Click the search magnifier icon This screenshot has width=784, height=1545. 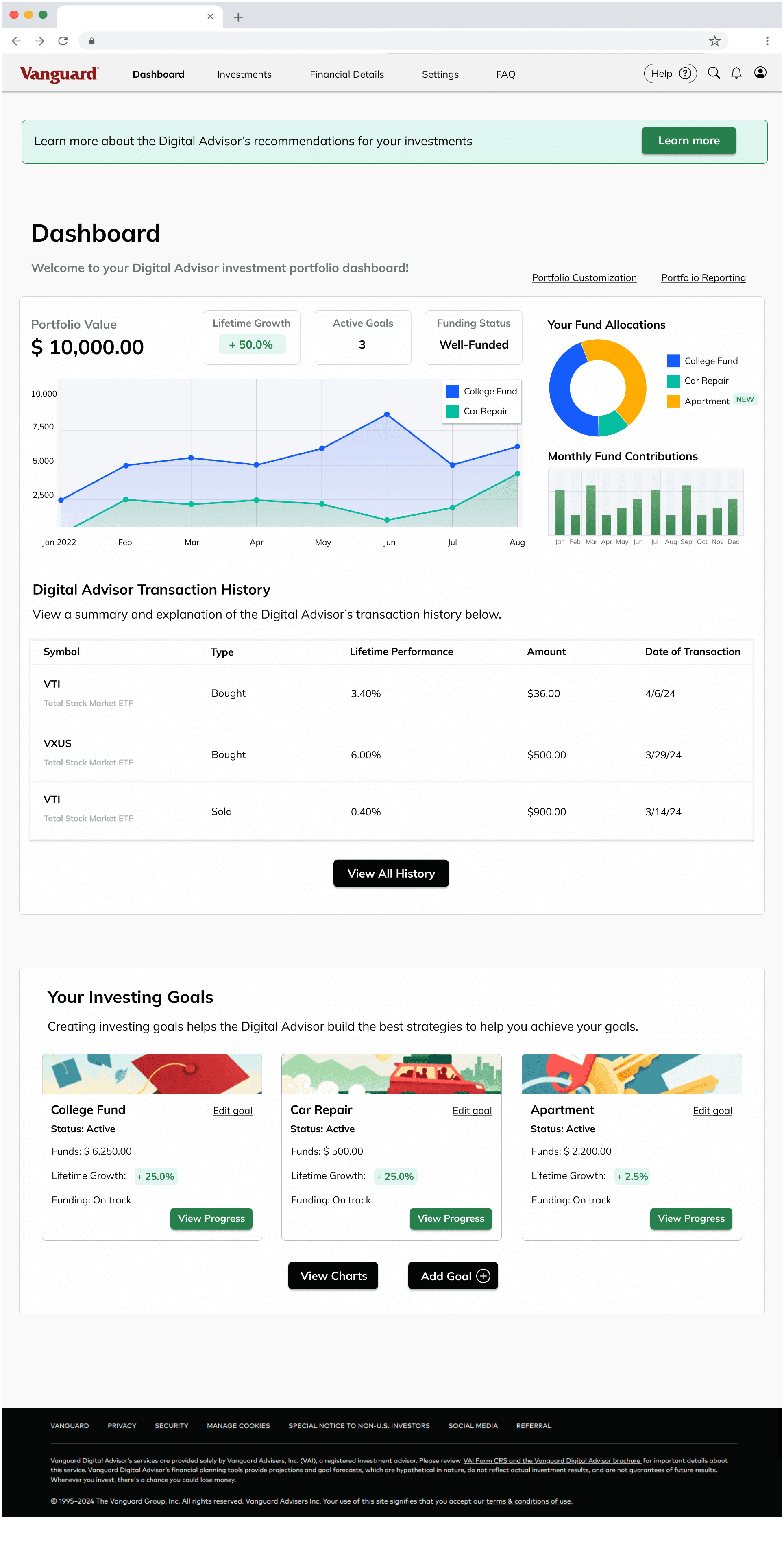tap(713, 73)
